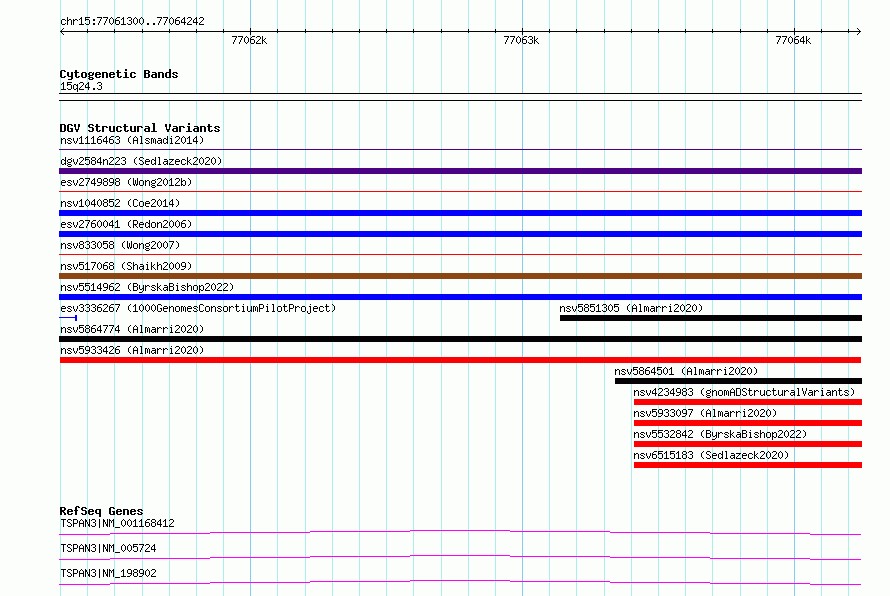
Task: Open variant dgv2584n223 (Sedlazeck2020) label
Action: pos(141,161)
